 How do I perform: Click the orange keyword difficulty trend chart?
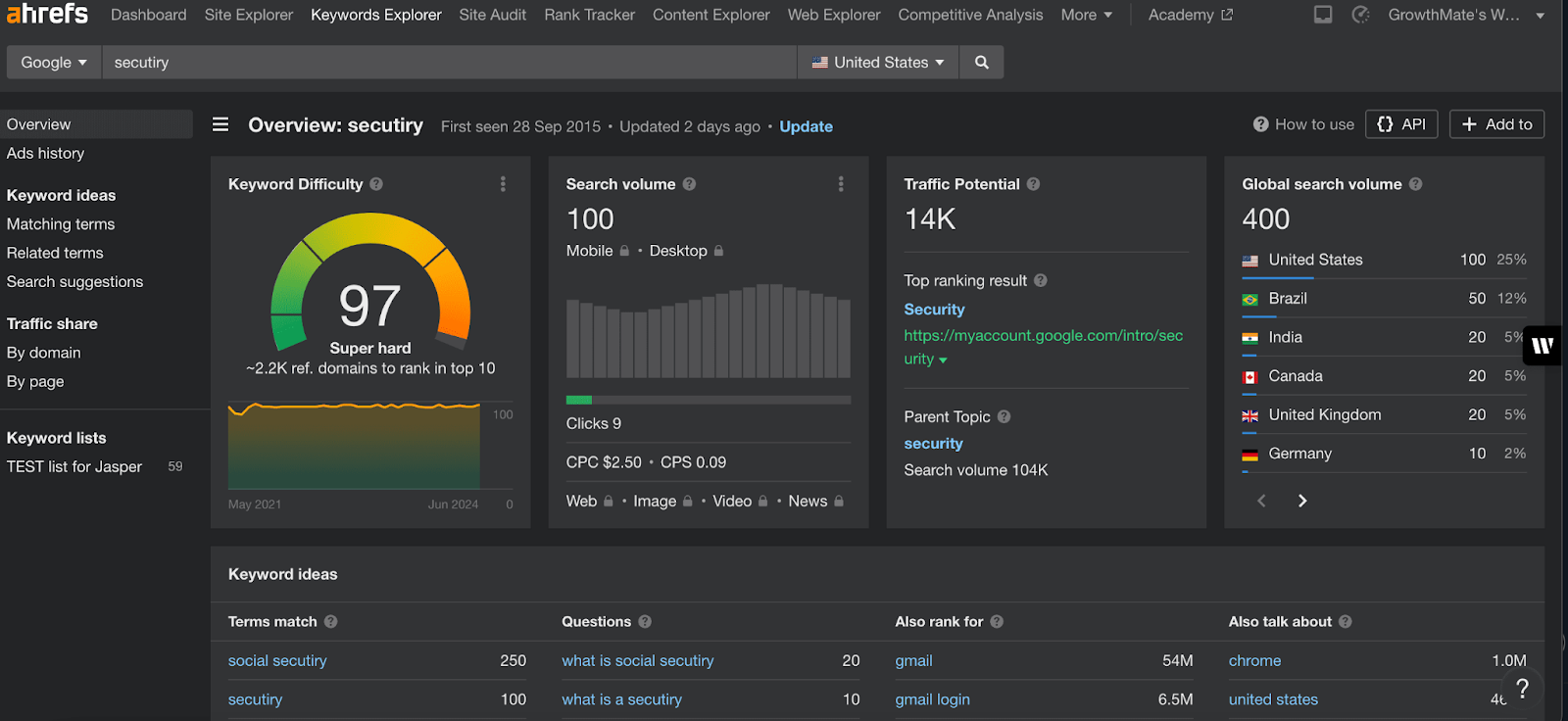(x=354, y=446)
